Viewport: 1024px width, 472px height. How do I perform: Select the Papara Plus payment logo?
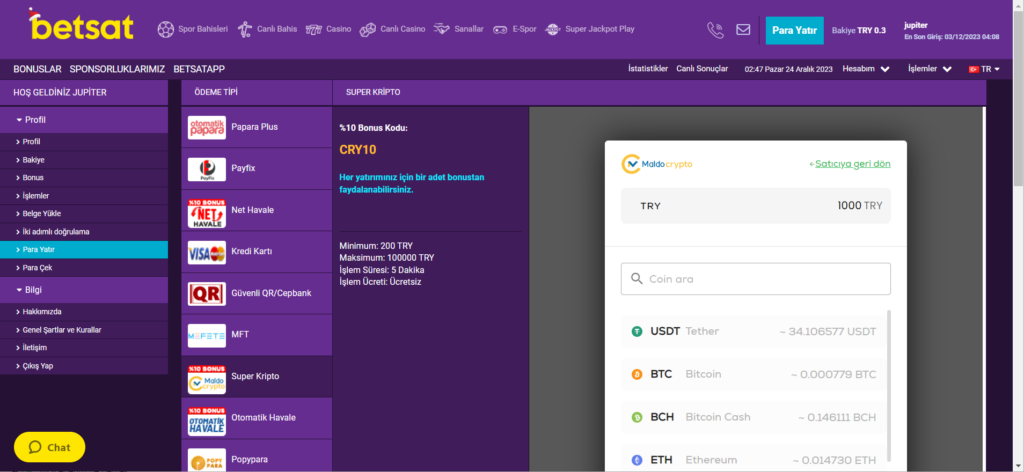(206, 127)
